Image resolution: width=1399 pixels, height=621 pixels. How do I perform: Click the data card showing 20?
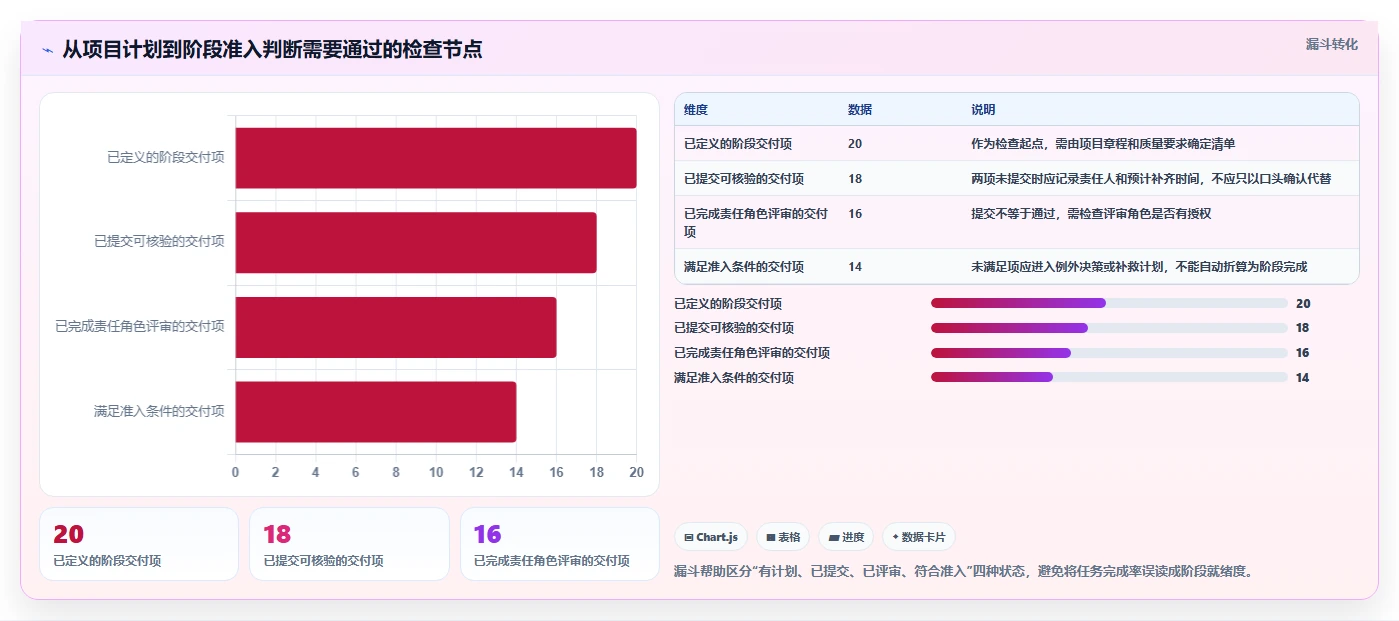coord(139,544)
